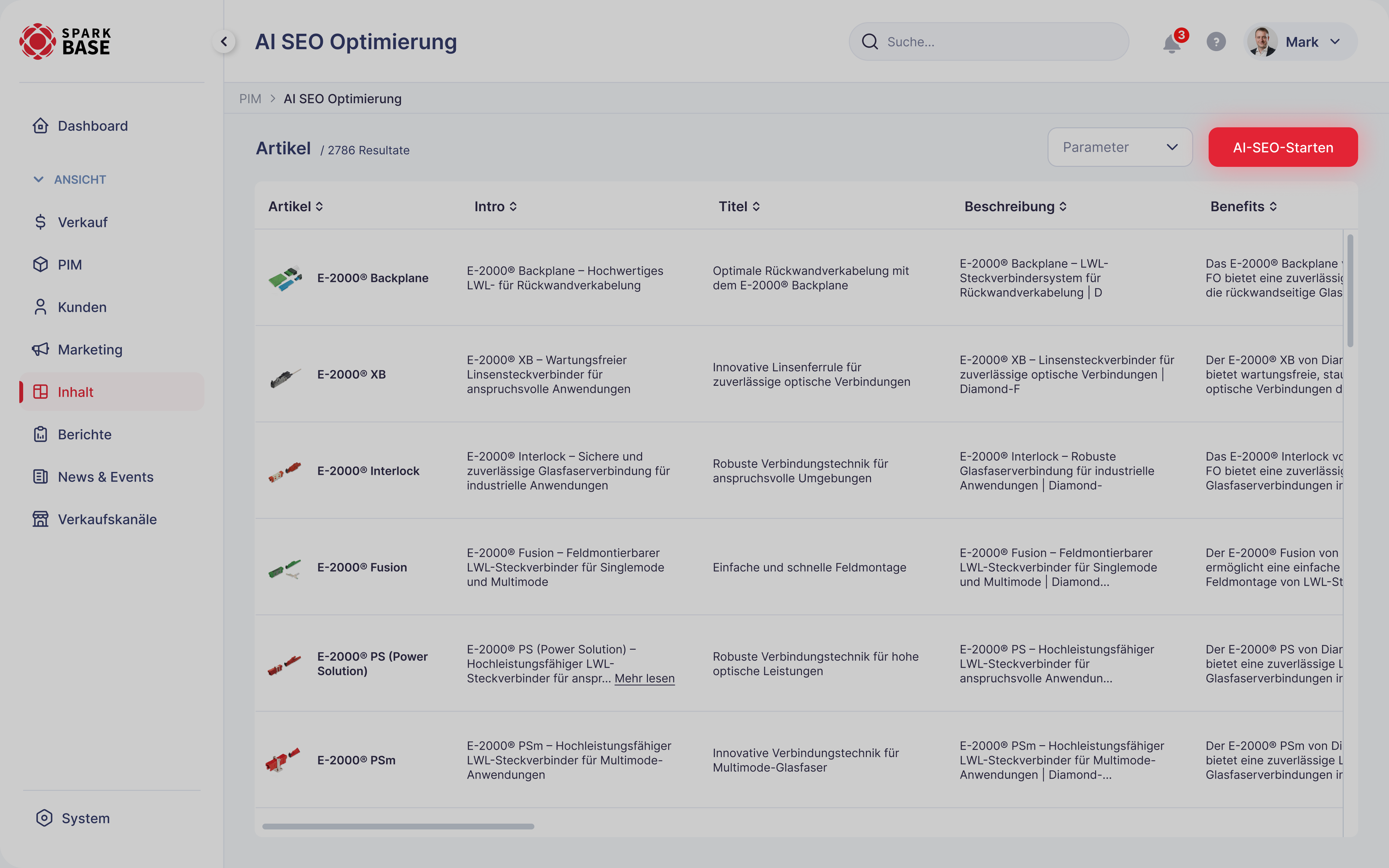The height and width of the screenshot is (868, 1389).
Task: Select the E-2000® Fusion article name
Action: (362, 567)
